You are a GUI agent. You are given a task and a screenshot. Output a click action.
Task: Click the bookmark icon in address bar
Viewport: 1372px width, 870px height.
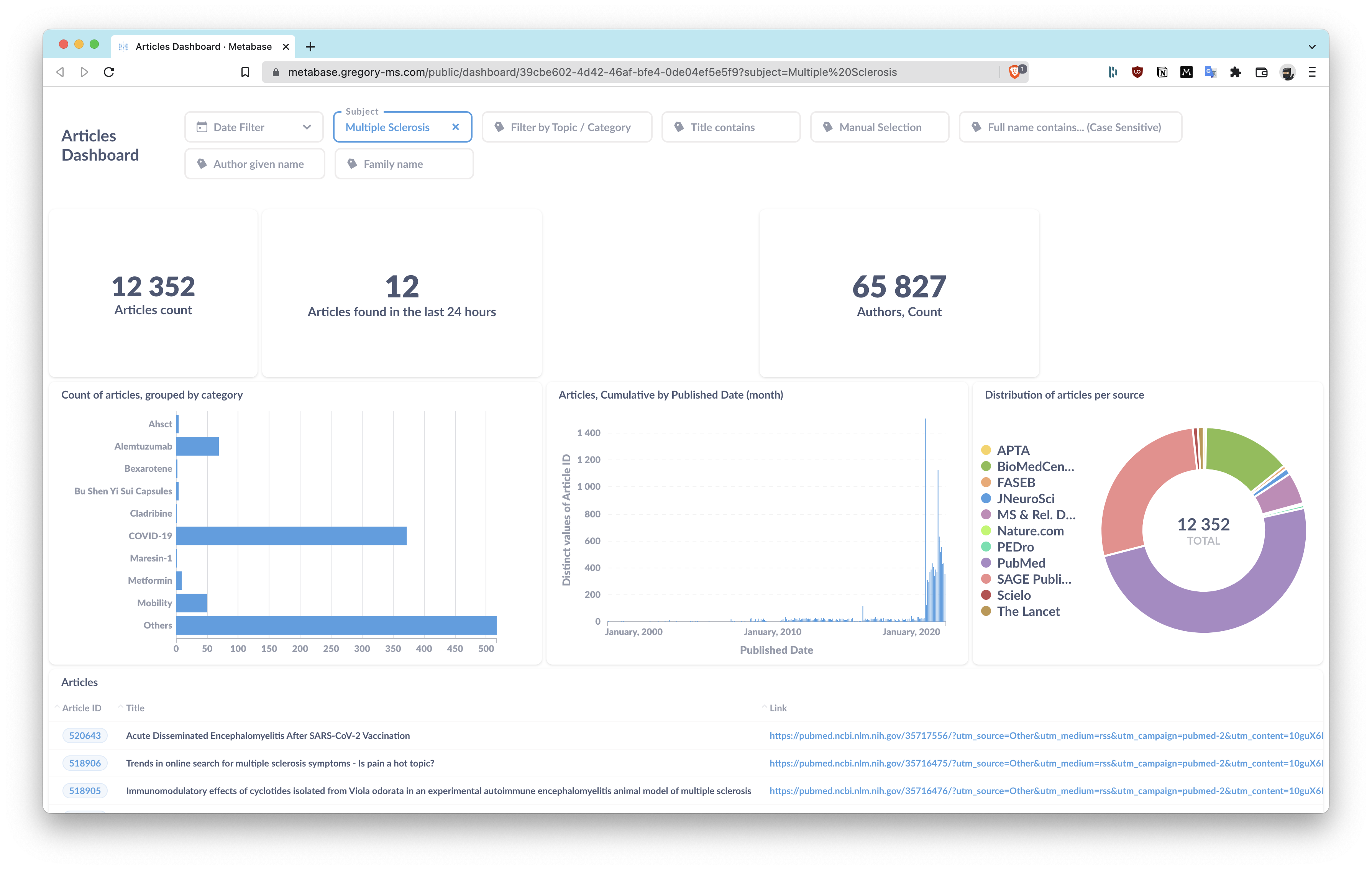click(x=245, y=72)
